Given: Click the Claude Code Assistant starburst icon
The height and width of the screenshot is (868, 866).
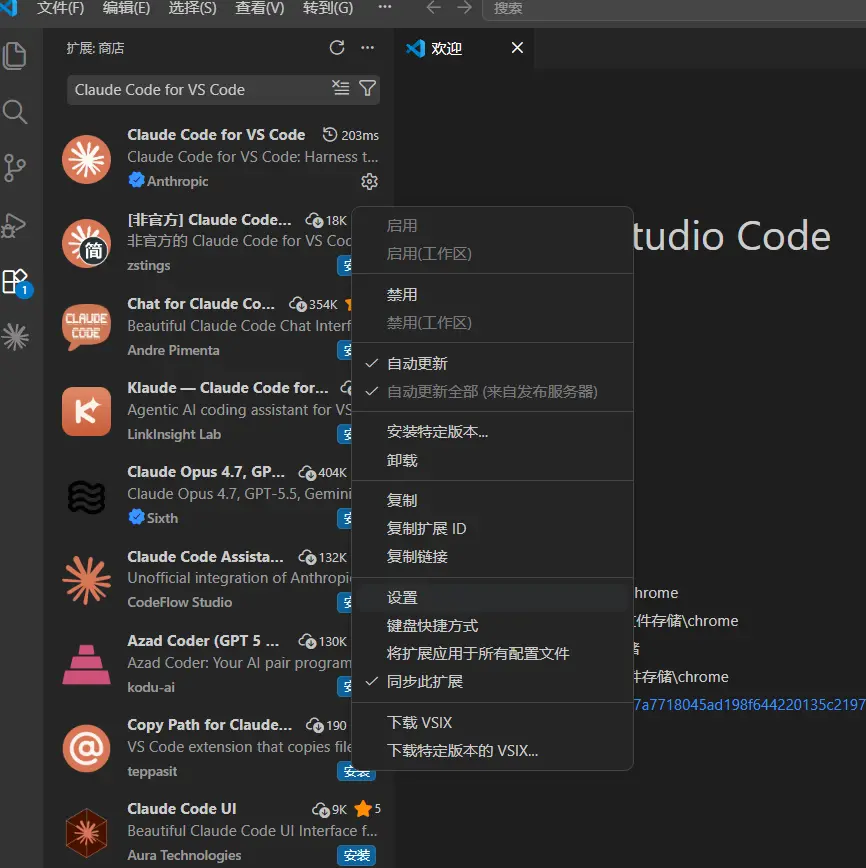Looking at the screenshot, I should (86, 580).
